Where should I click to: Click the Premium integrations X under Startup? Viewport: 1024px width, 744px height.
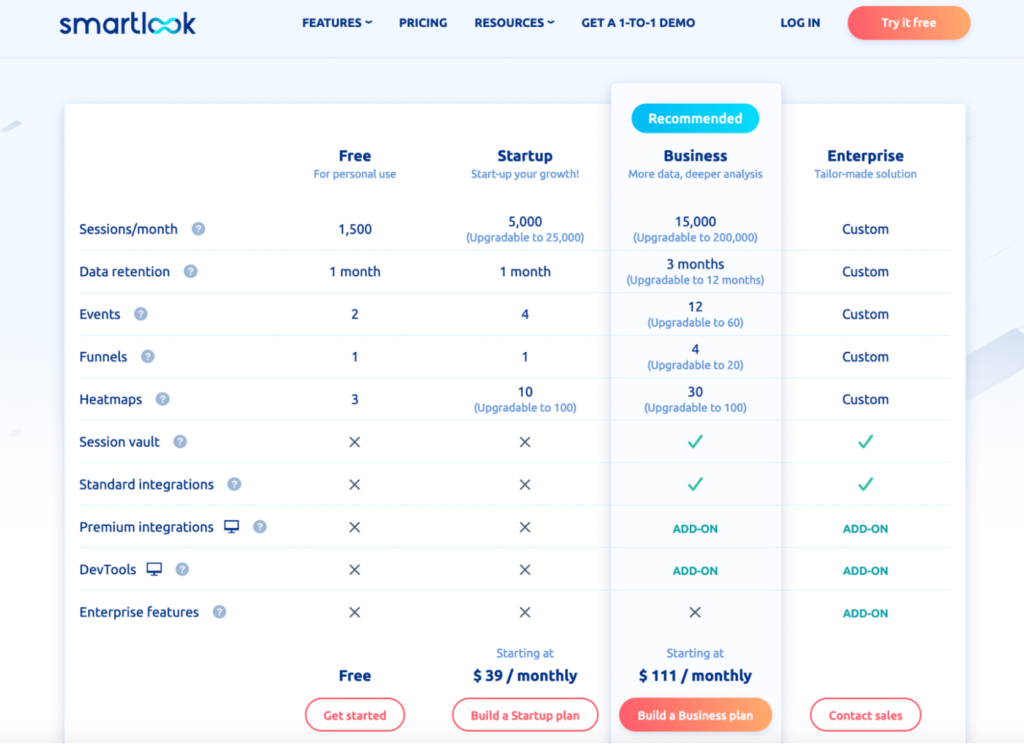(525, 527)
